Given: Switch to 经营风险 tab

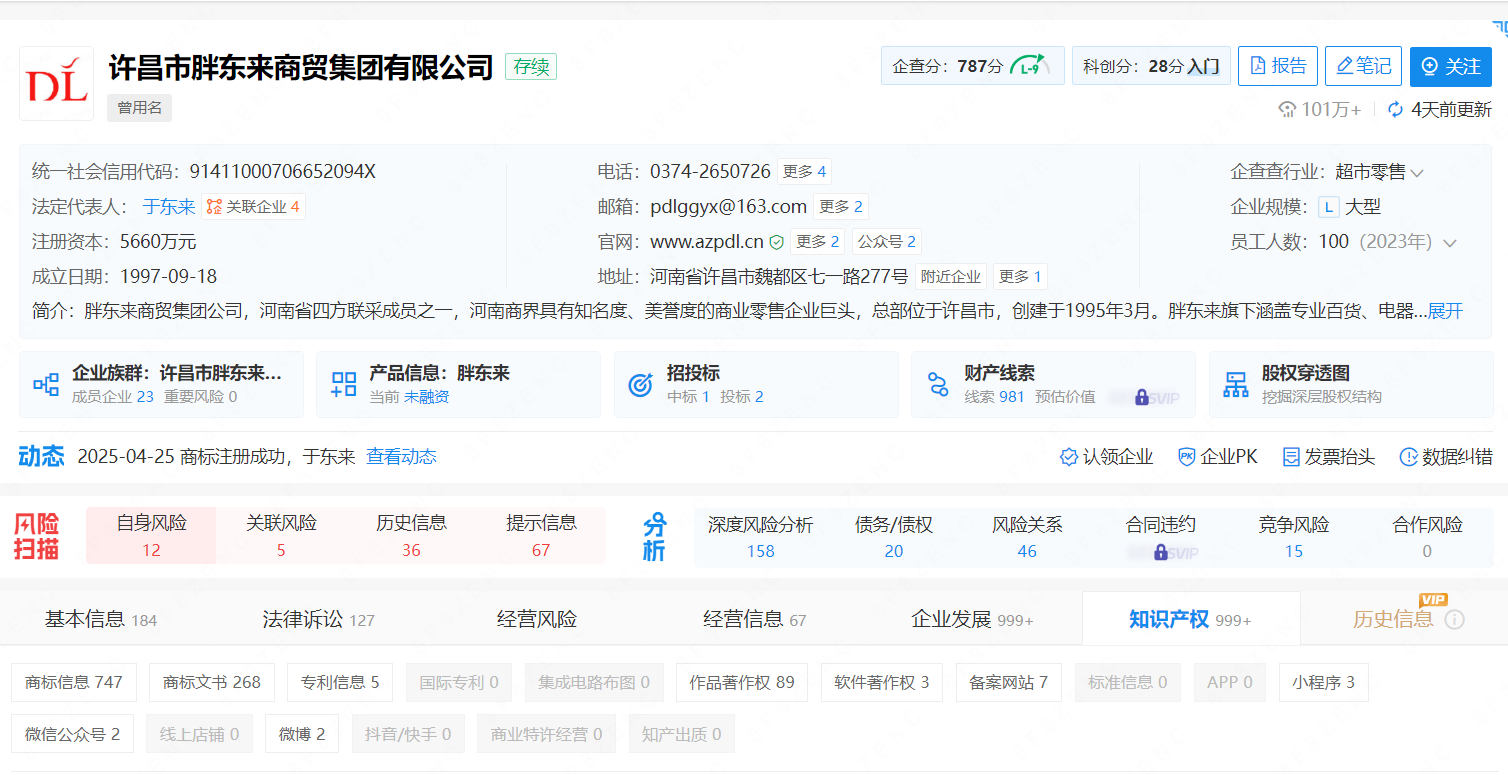Looking at the screenshot, I should tap(537, 619).
